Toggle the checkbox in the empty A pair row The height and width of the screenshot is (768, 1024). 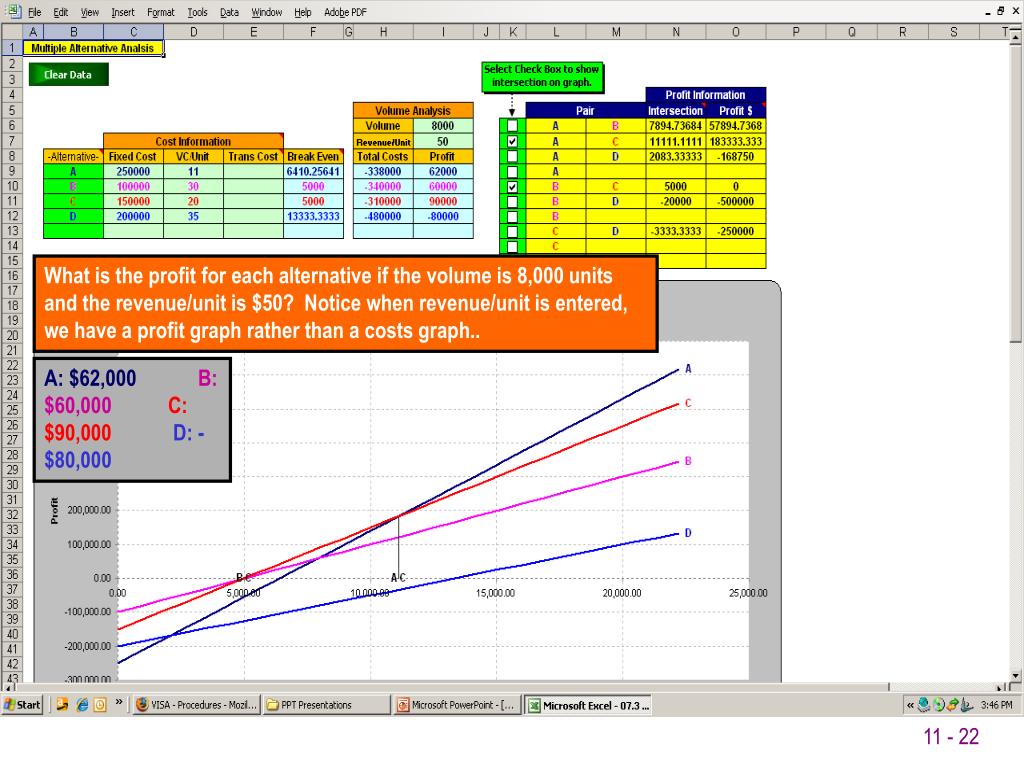pyautogui.click(x=512, y=172)
